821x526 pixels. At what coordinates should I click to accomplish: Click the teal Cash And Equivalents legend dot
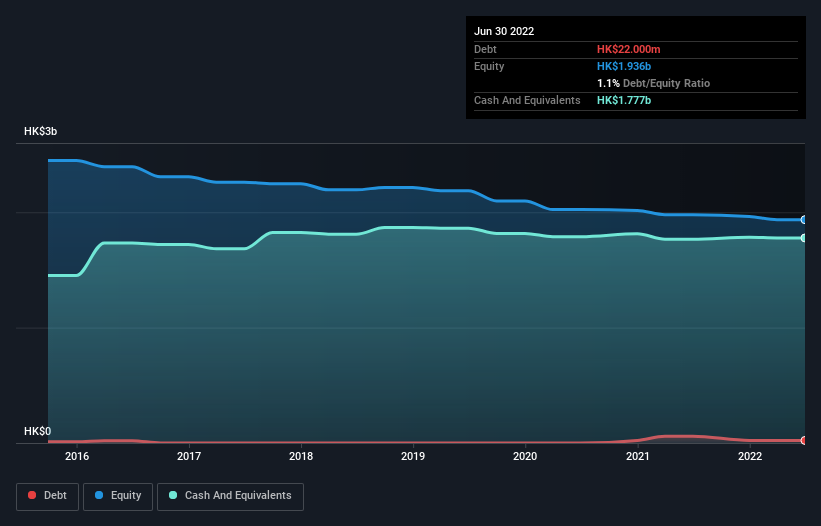[x=173, y=495]
